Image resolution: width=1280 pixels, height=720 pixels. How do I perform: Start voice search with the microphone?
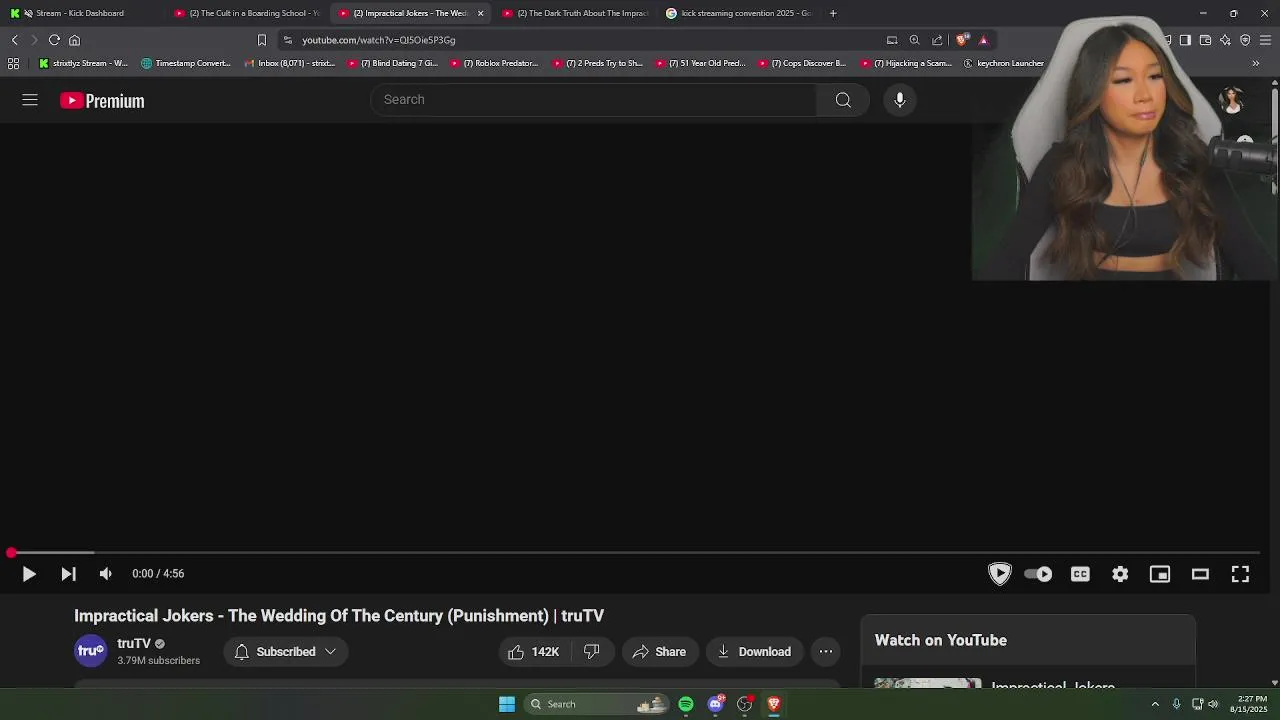click(900, 100)
